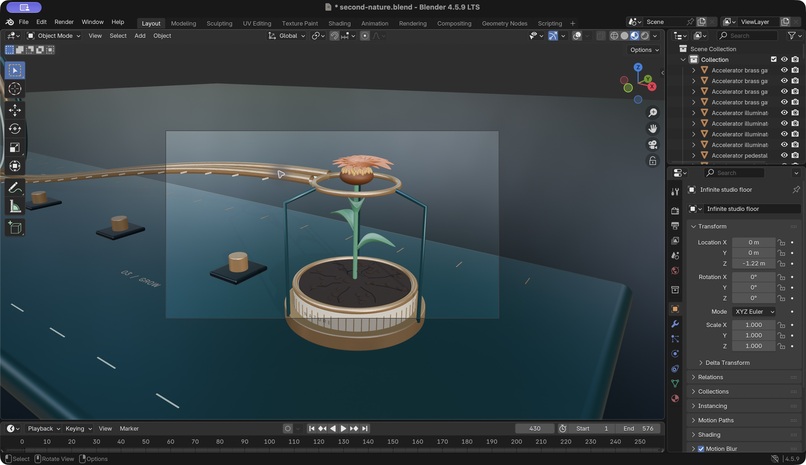Select the Select Box tool
The width and height of the screenshot is (806, 465).
14,70
